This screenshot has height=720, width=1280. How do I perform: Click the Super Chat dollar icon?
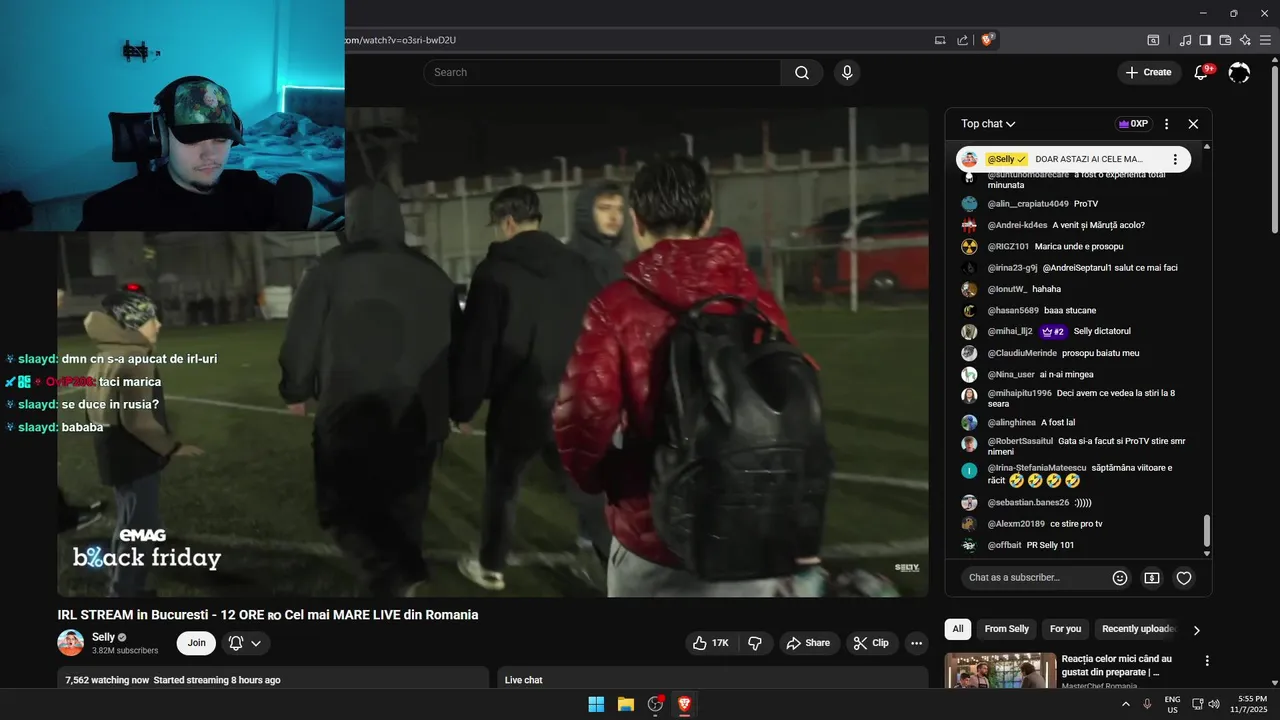(1152, 578)
